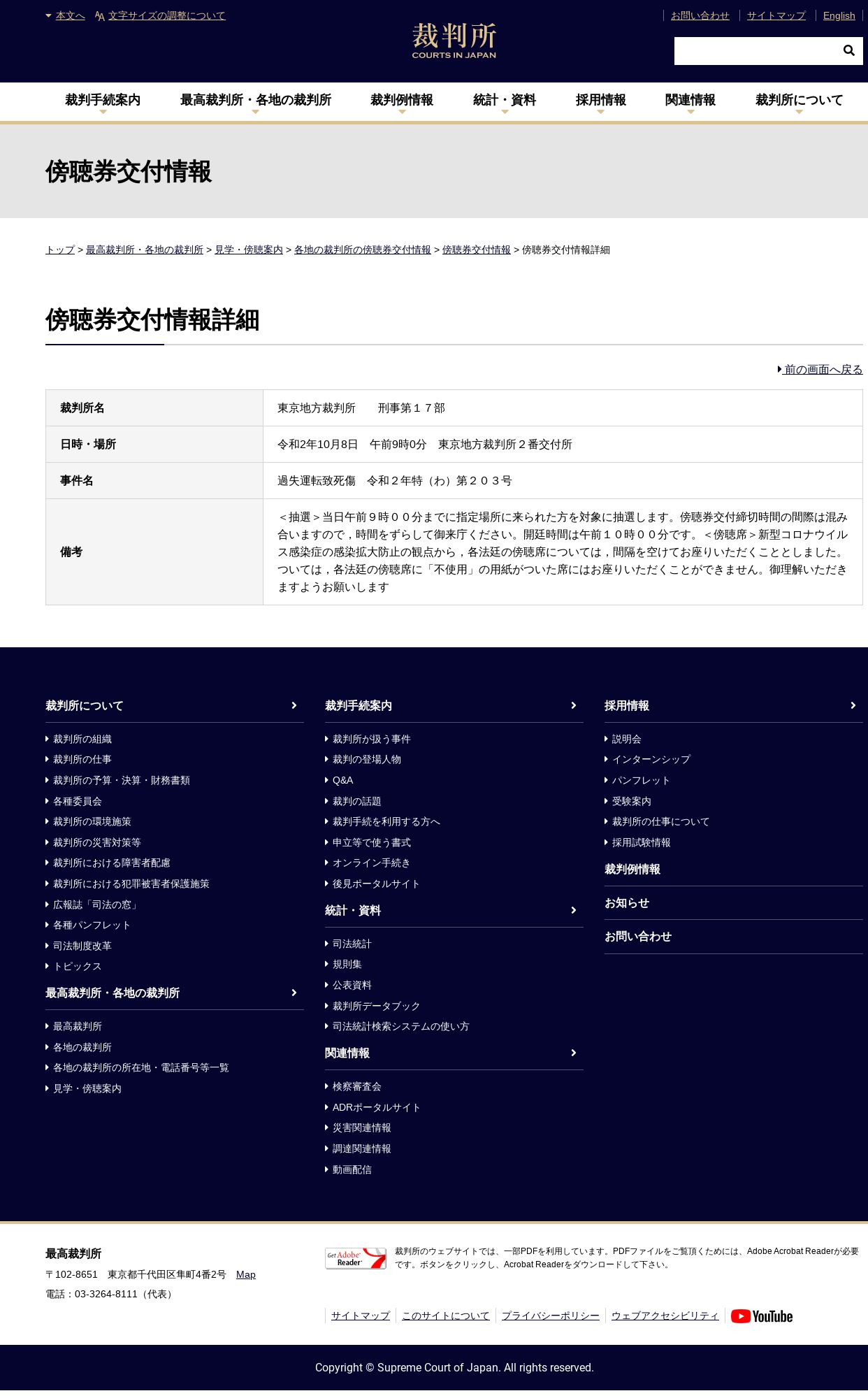Open このサイトについて link
The width and height of the screenshot is (868, 1398).
(446, 1316)
